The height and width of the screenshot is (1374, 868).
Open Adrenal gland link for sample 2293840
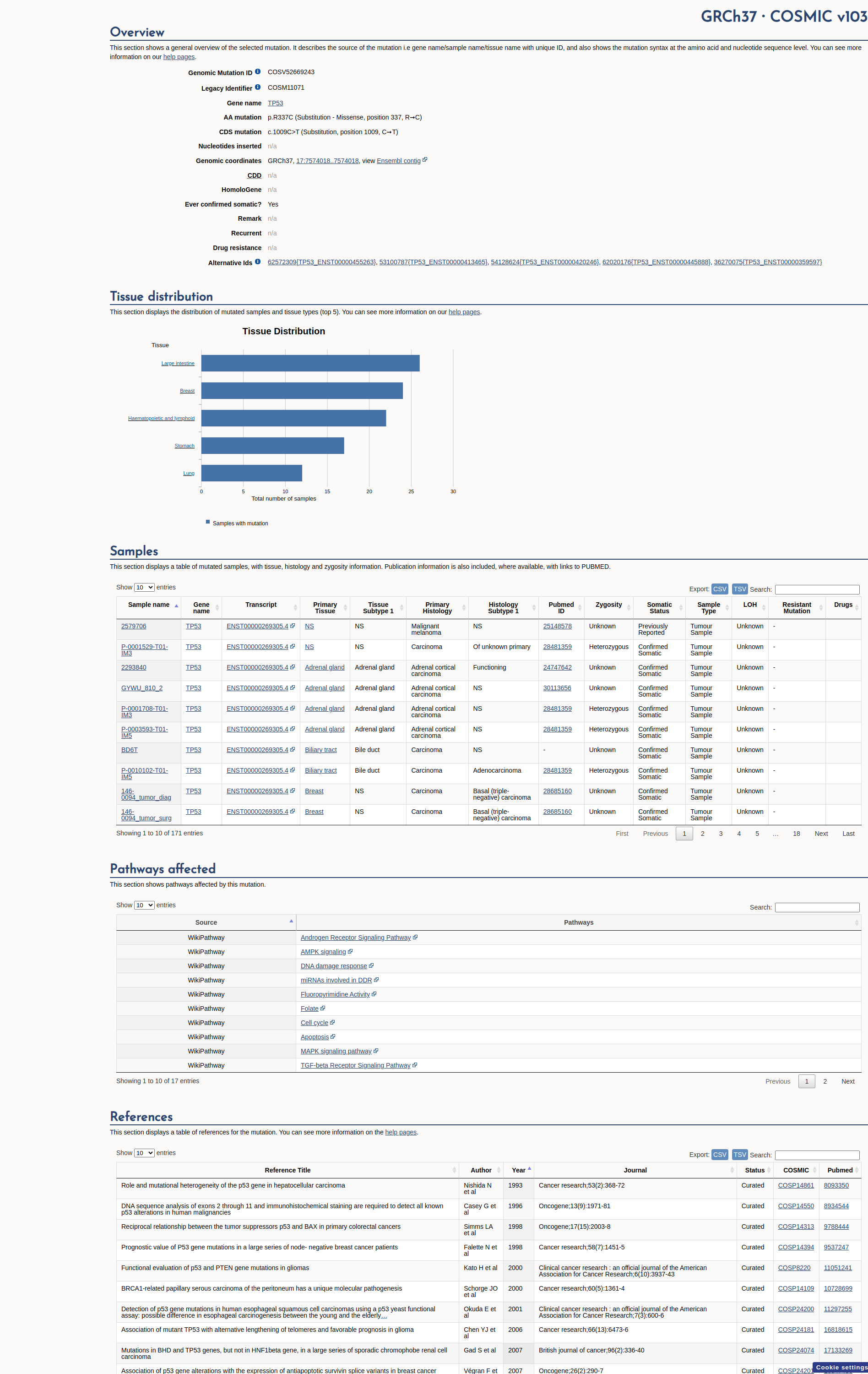(x=325, y=667)
